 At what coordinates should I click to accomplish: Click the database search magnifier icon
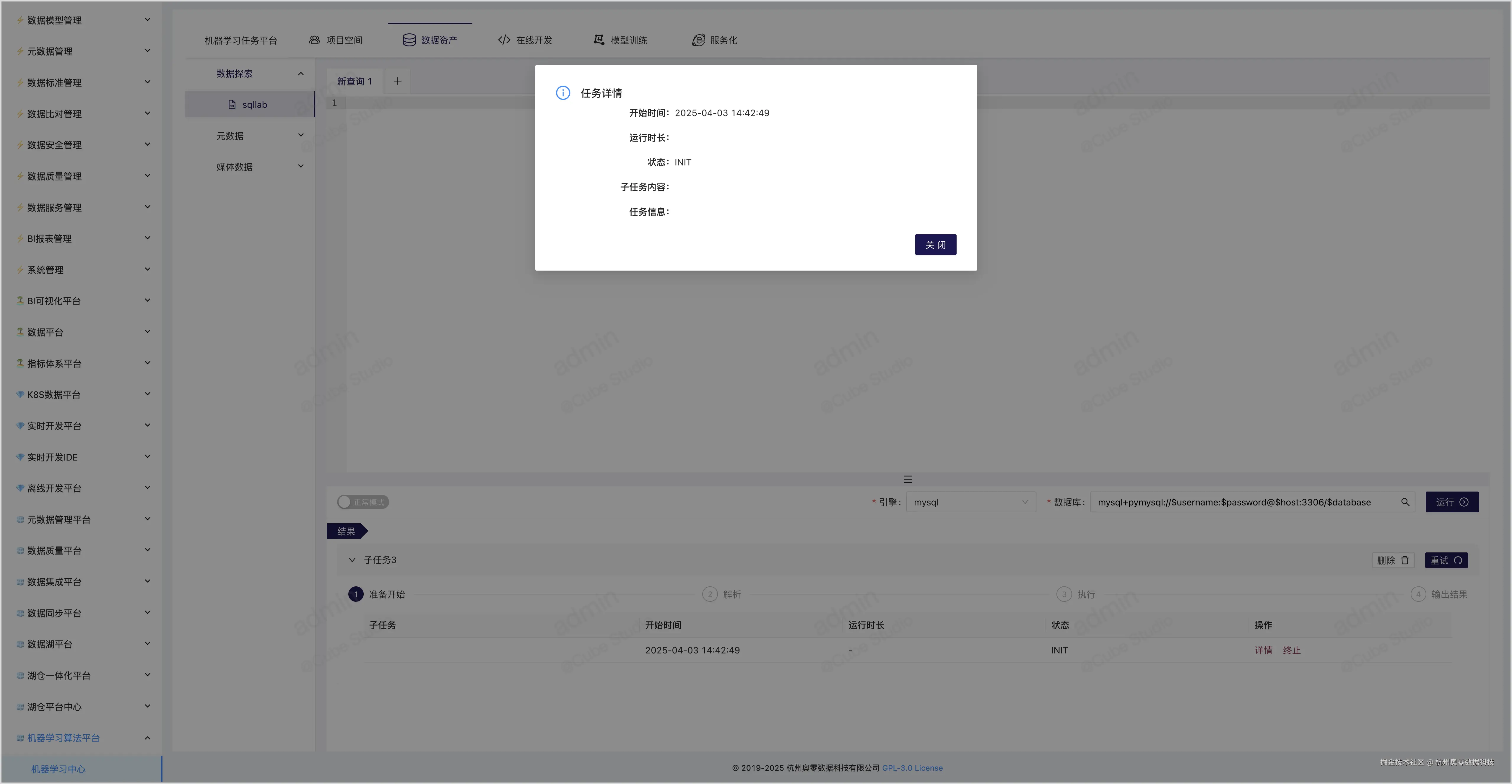click(1405, 502)
